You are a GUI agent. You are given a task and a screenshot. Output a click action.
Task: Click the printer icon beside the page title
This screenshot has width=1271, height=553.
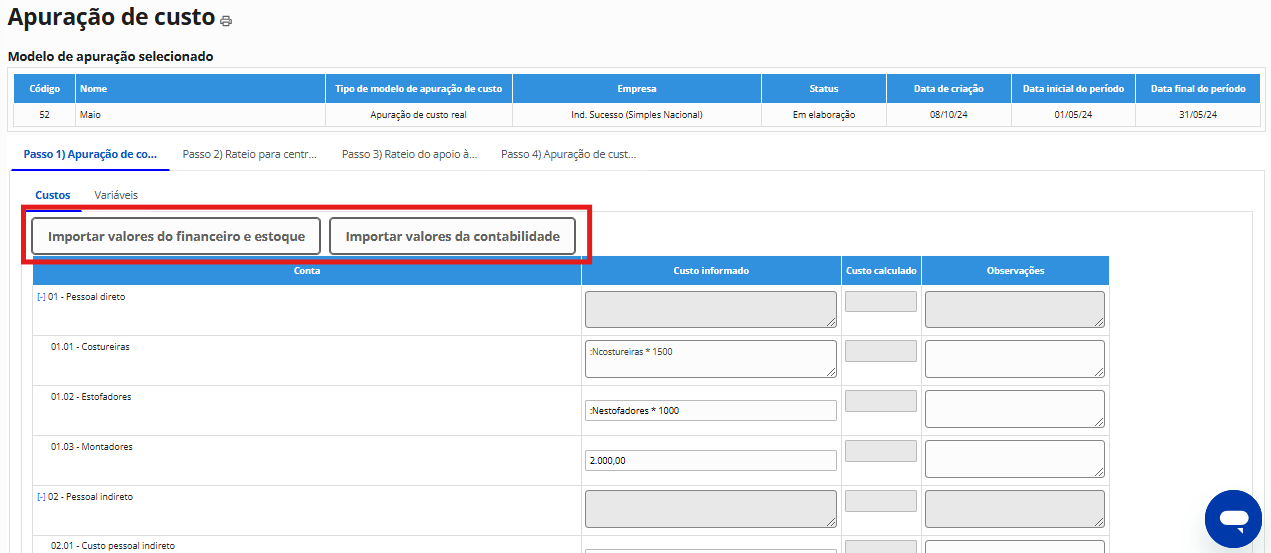tap(226, 21)
